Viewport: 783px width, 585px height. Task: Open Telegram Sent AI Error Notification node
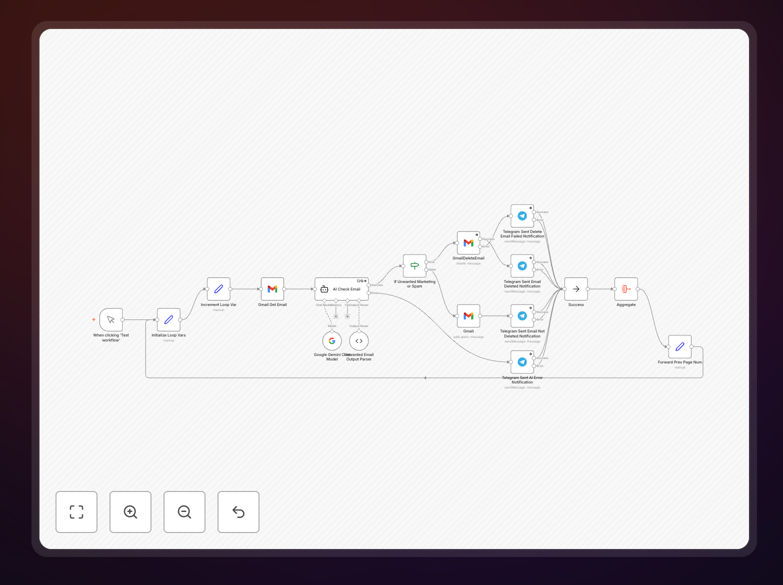click(x=522, y=362)
